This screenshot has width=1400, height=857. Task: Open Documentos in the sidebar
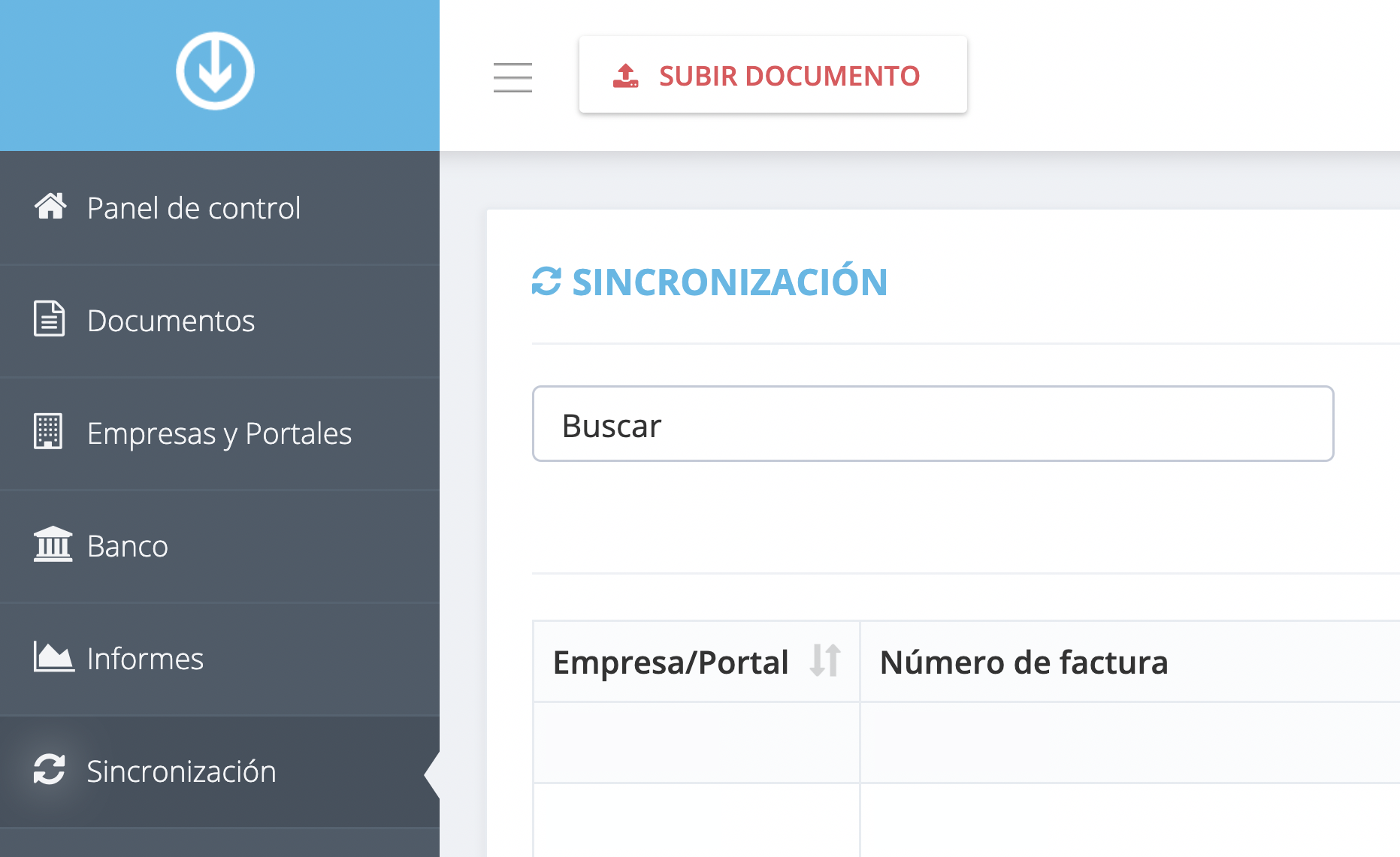[x=219, y=321]
